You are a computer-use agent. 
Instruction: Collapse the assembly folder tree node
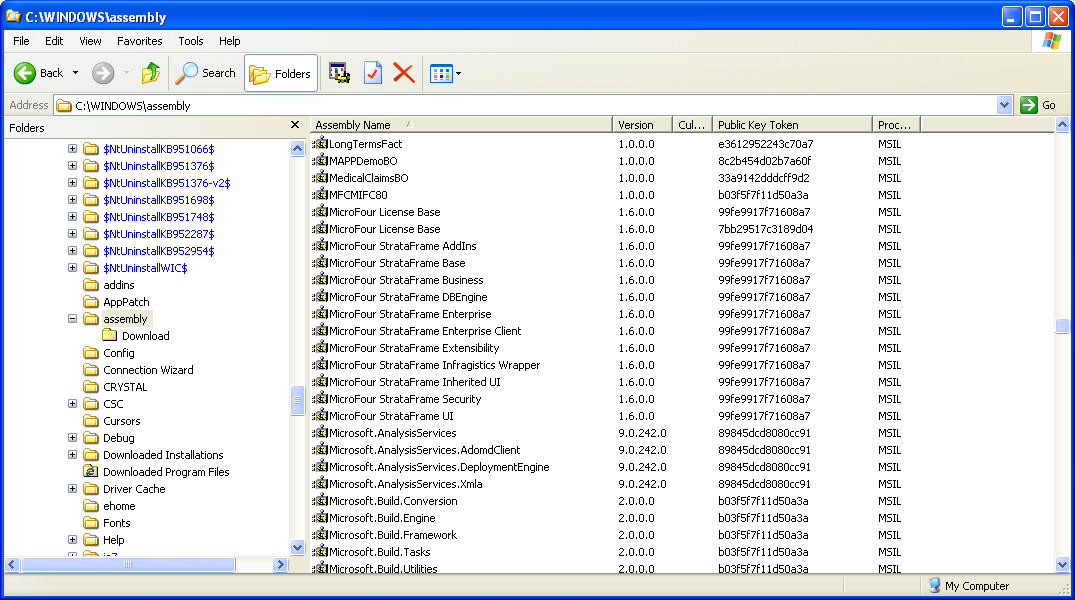[x=73, y=319]
